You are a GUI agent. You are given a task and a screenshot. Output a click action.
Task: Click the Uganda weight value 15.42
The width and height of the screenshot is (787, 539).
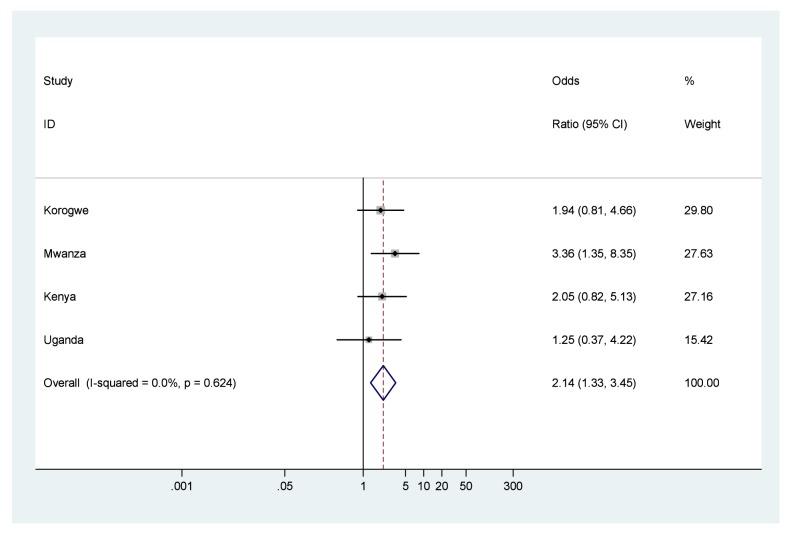click(699, 340)
